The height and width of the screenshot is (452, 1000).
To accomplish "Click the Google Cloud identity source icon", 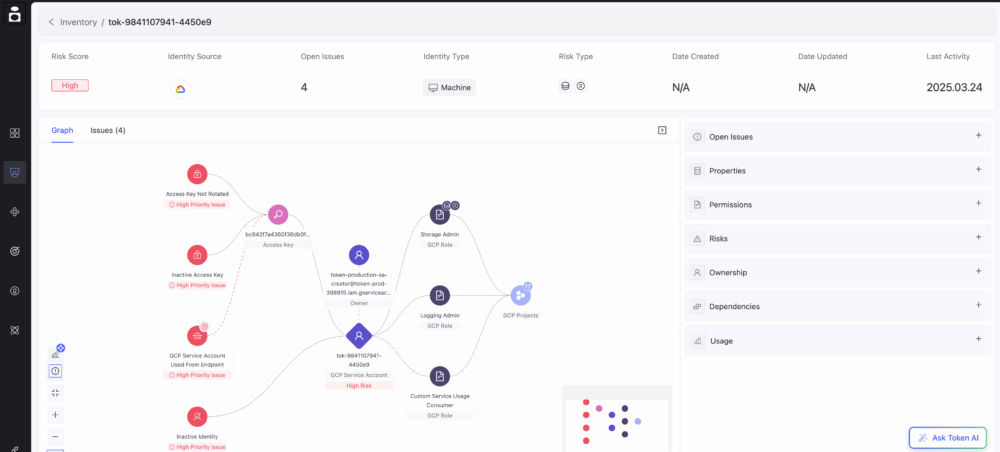I will click(x=180, y=89).
